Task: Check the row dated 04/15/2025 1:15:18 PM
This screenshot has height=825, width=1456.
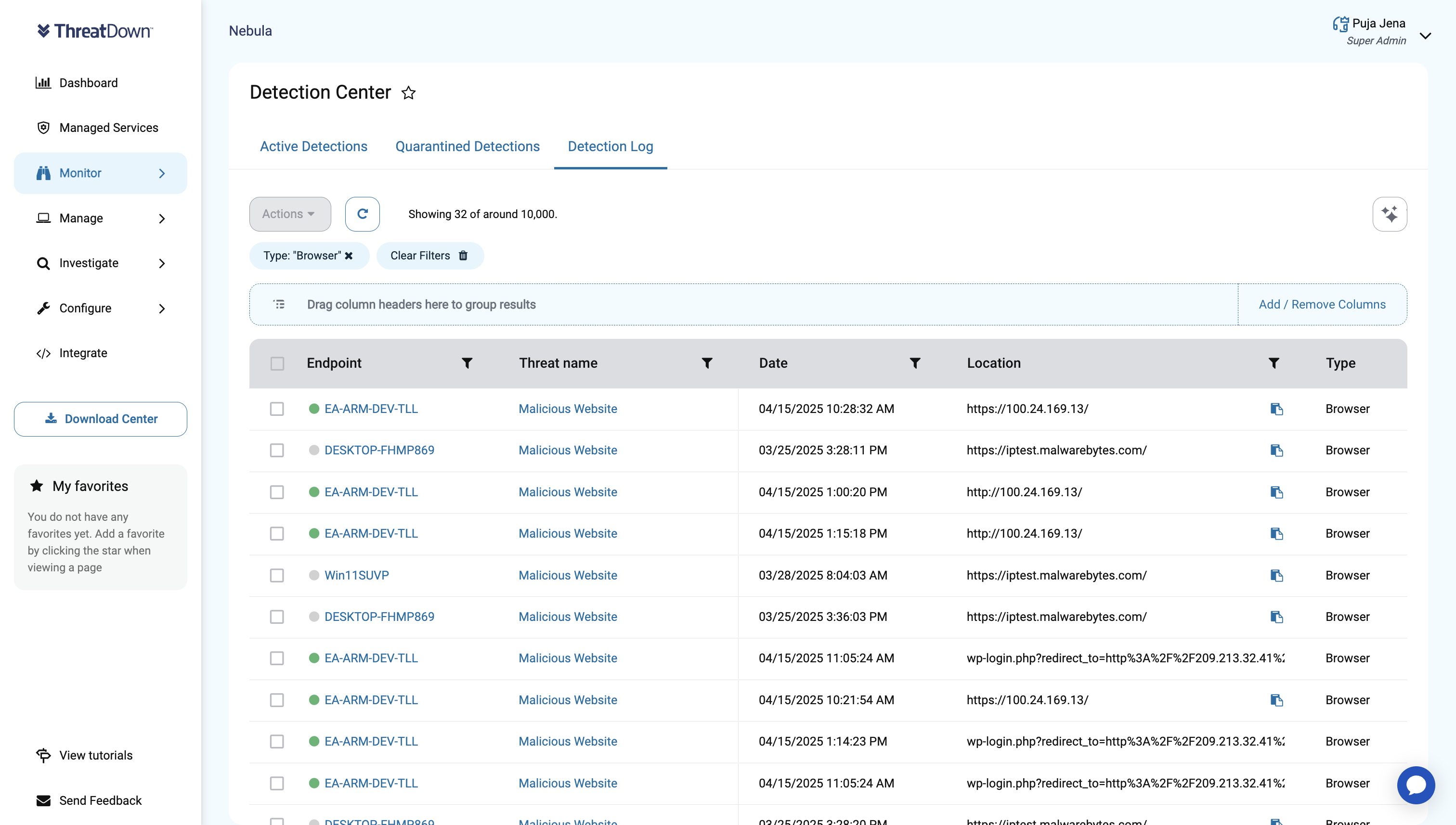Action: pyautogui.click(x=276, y=534)
